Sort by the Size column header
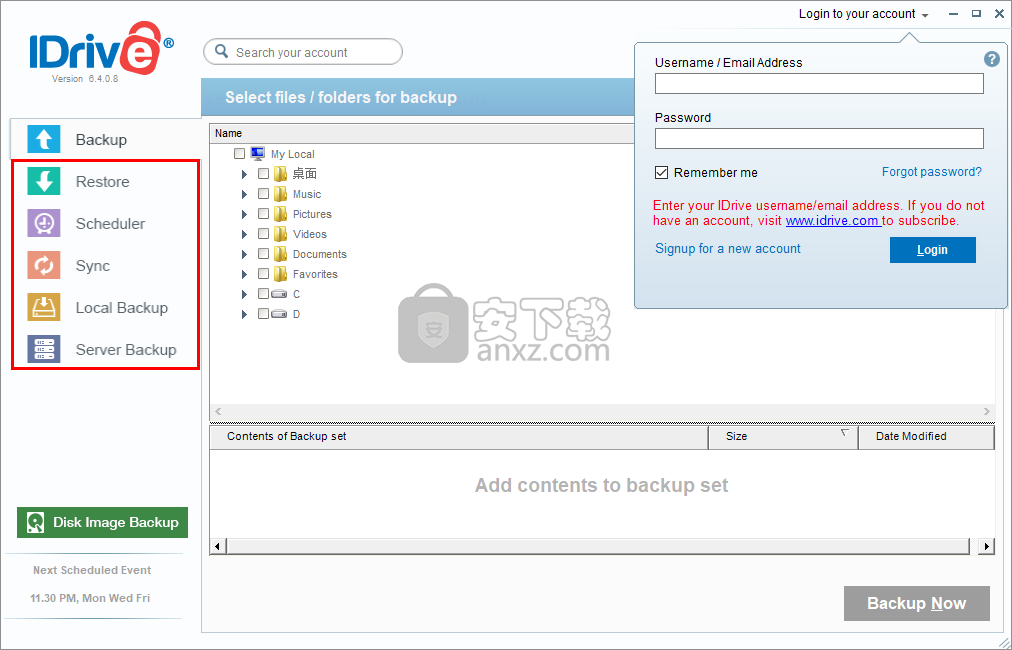The image size is (1012, 650). click(783, 436)
